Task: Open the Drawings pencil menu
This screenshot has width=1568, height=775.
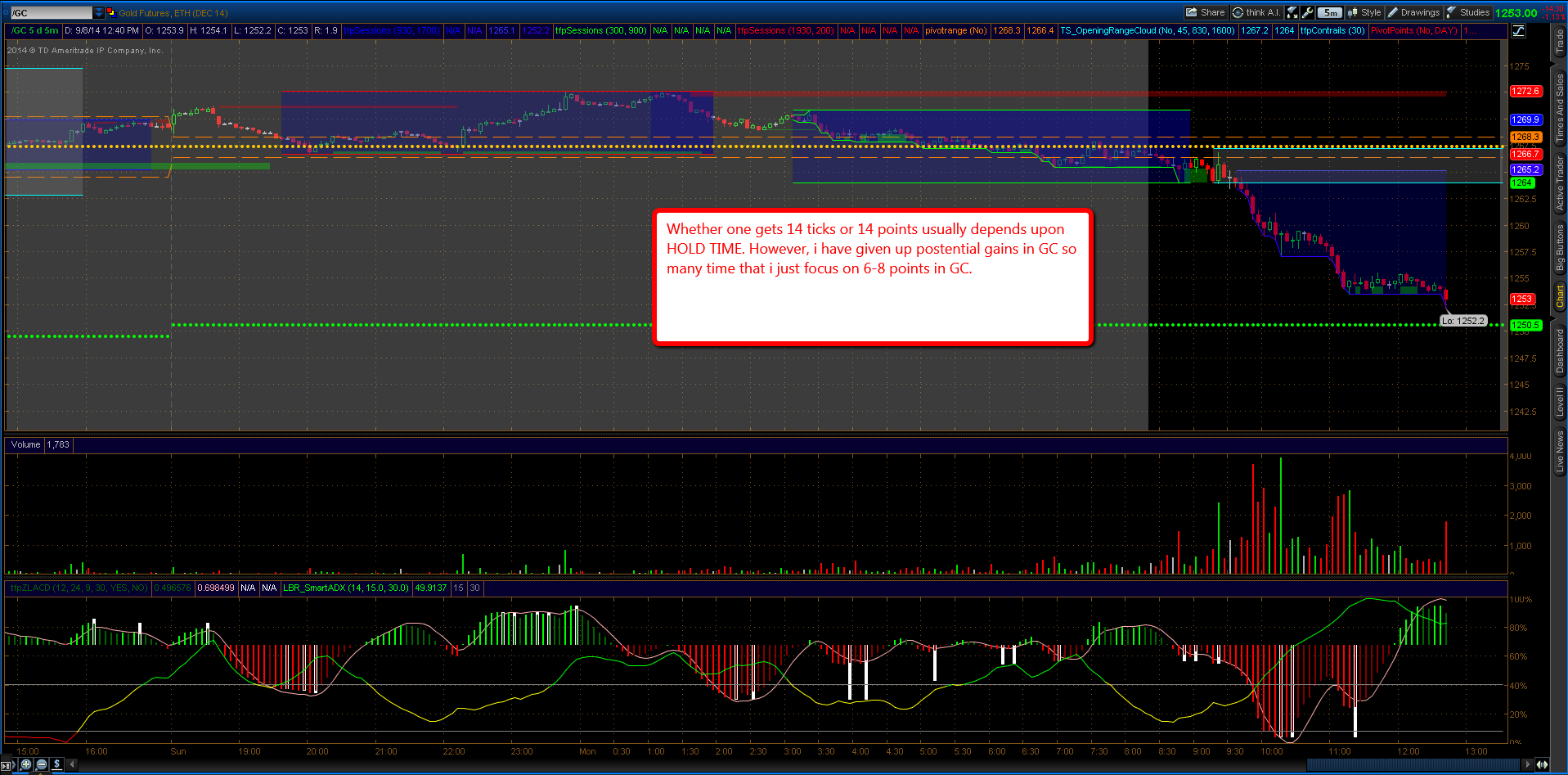Action: click(x=1413, y=12)
